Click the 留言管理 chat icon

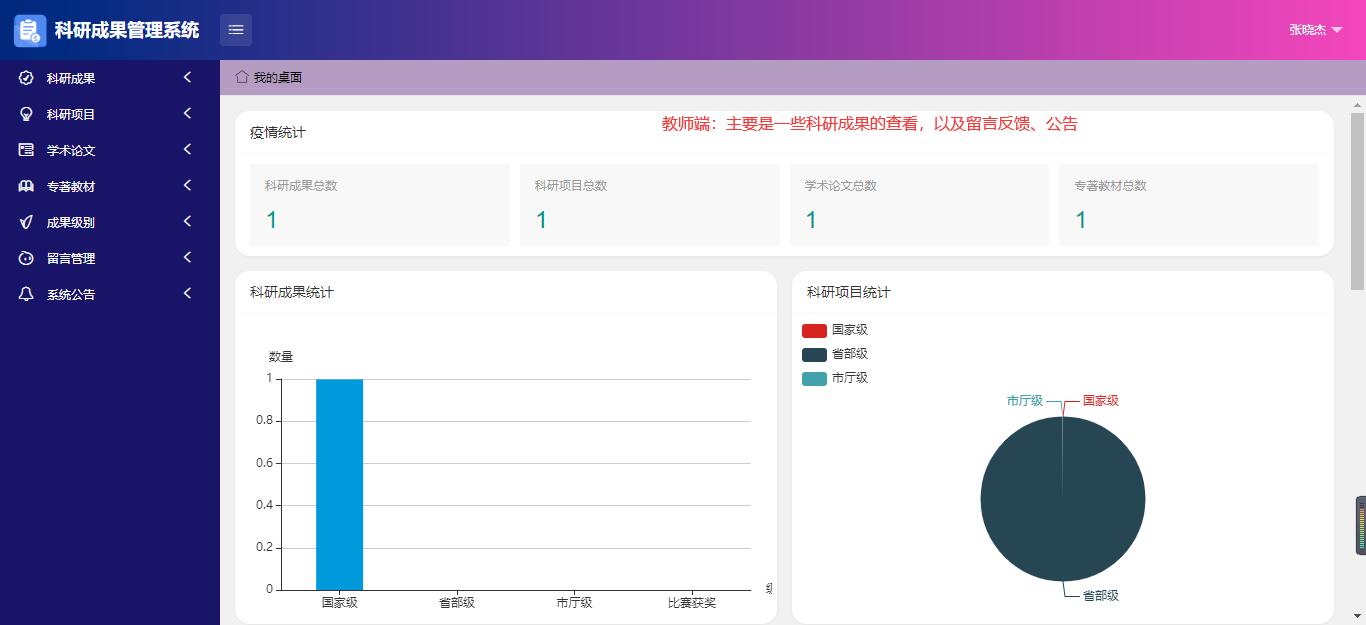coord(26,258)
